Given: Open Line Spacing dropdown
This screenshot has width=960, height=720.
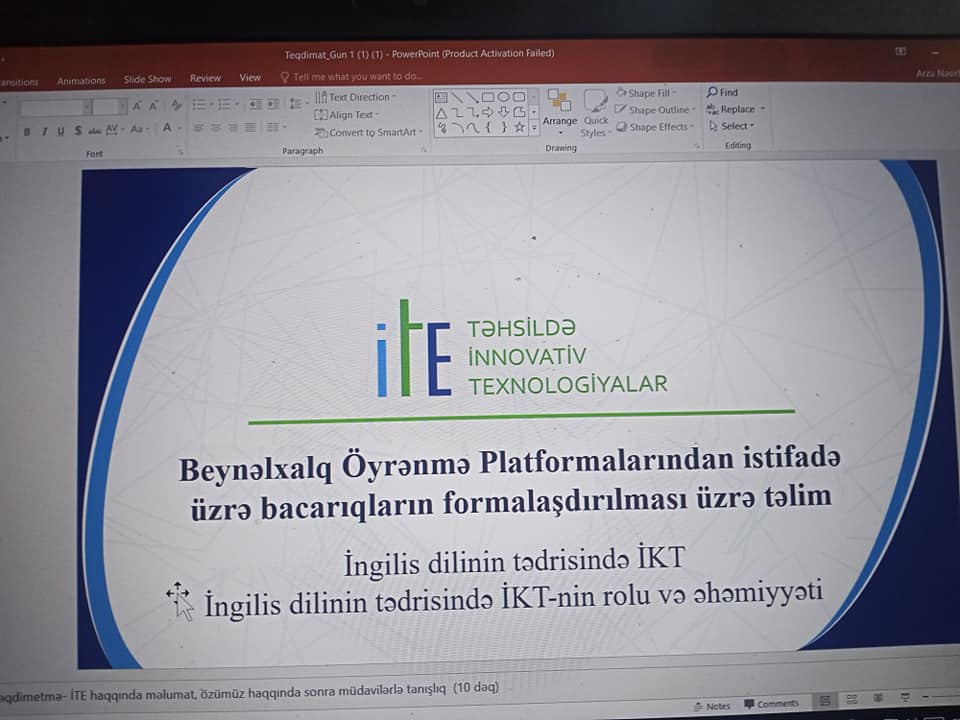Looking at the screenshot, I should [298, 103].
